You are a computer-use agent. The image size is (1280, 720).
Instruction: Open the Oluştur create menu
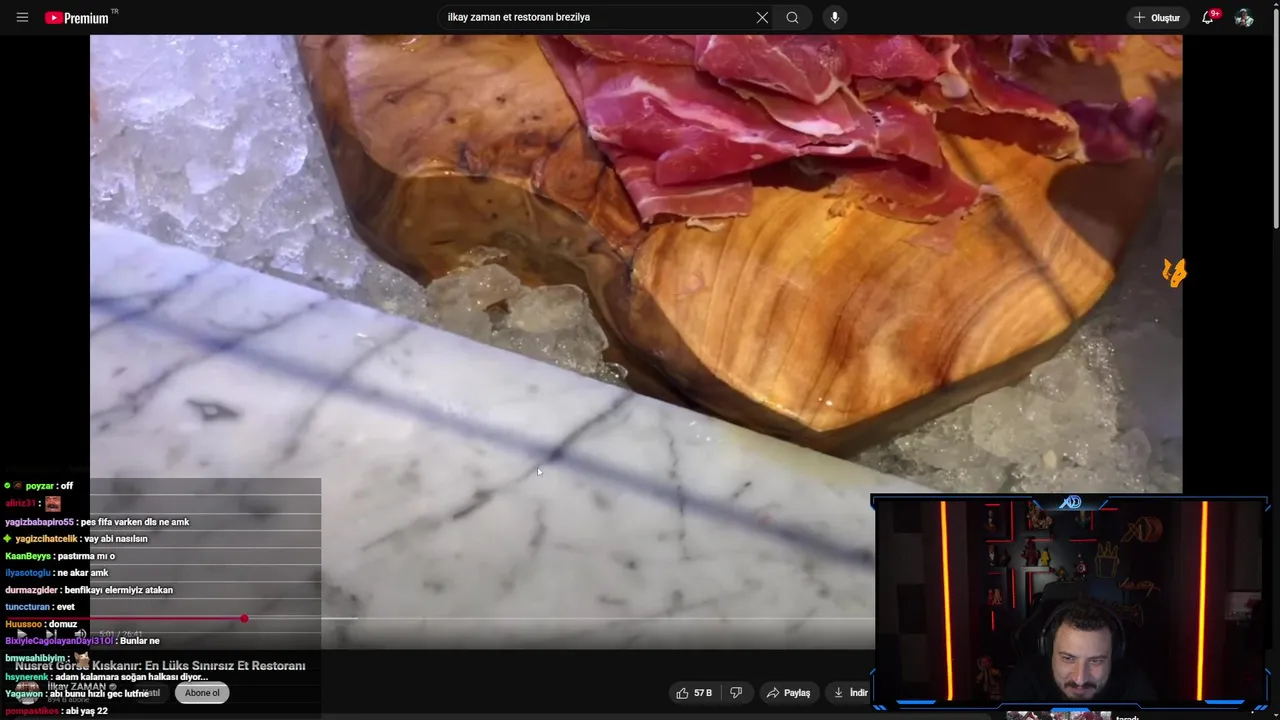coord(1157,17)
